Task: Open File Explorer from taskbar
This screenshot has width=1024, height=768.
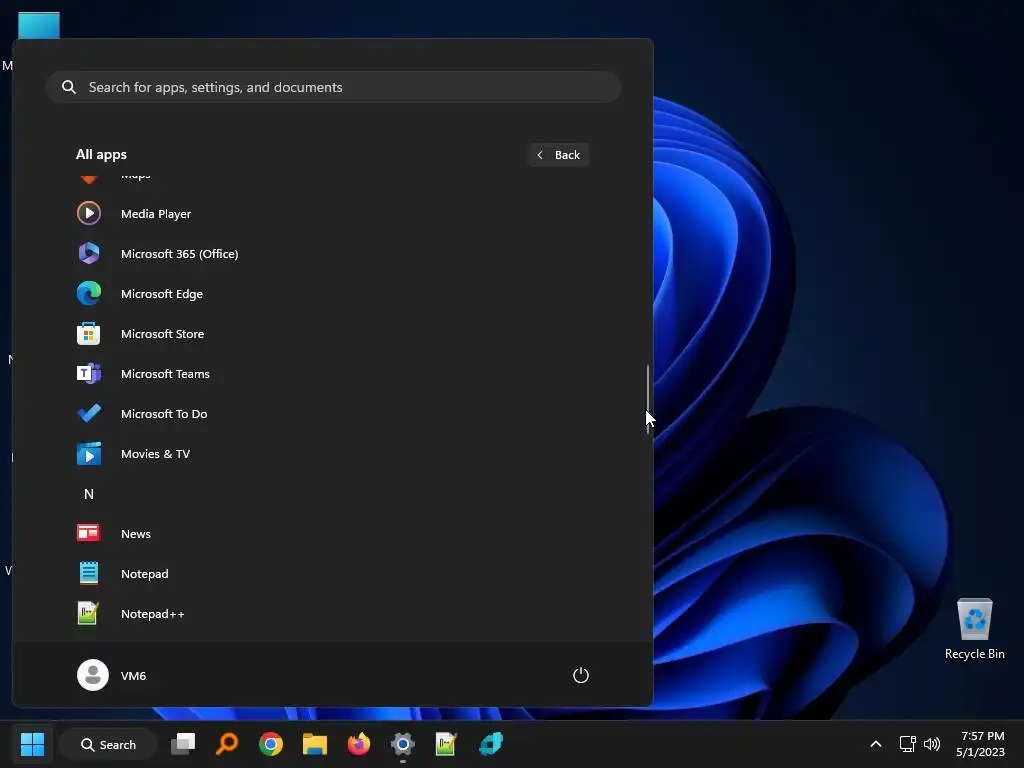Action: 315,744
